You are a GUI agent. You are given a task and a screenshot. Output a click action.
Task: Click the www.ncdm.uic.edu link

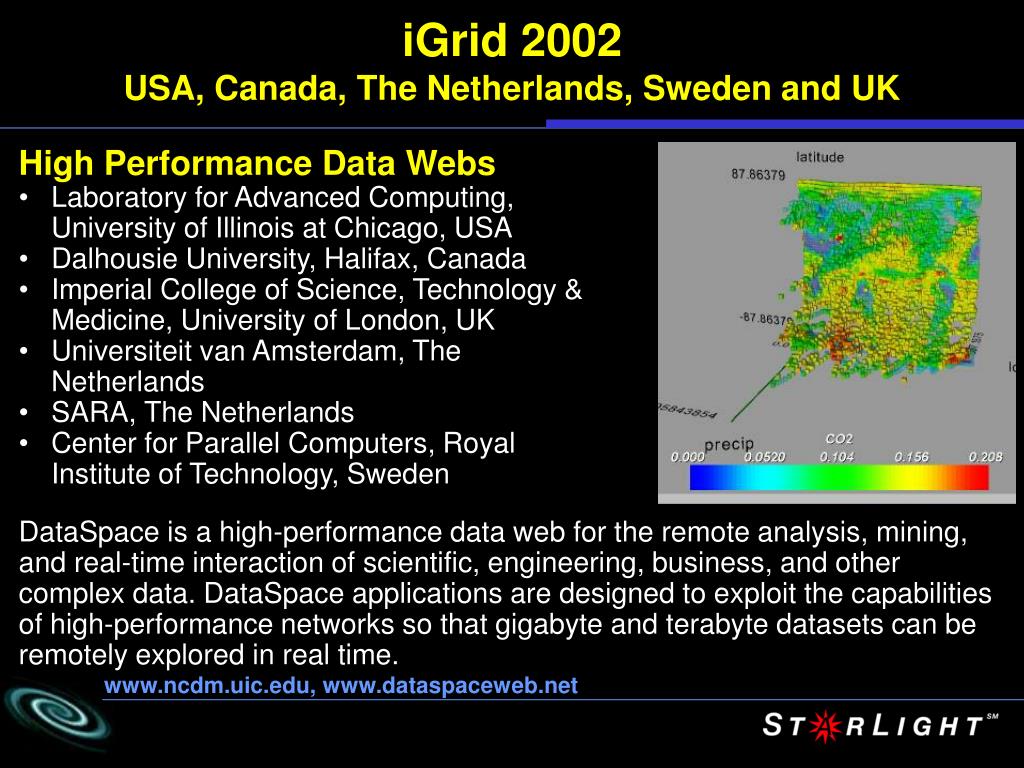(209, 686)
